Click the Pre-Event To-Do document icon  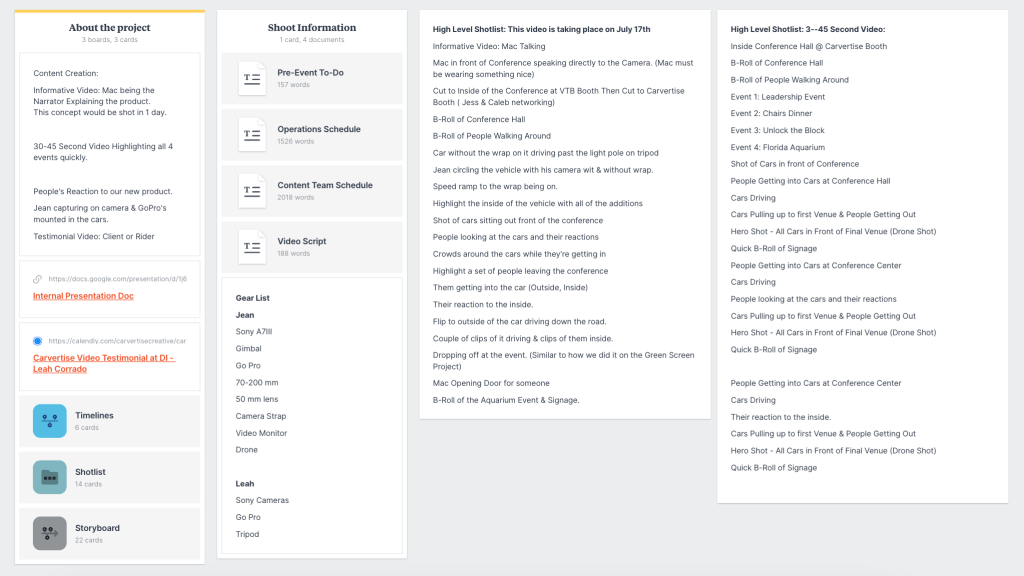252,78
